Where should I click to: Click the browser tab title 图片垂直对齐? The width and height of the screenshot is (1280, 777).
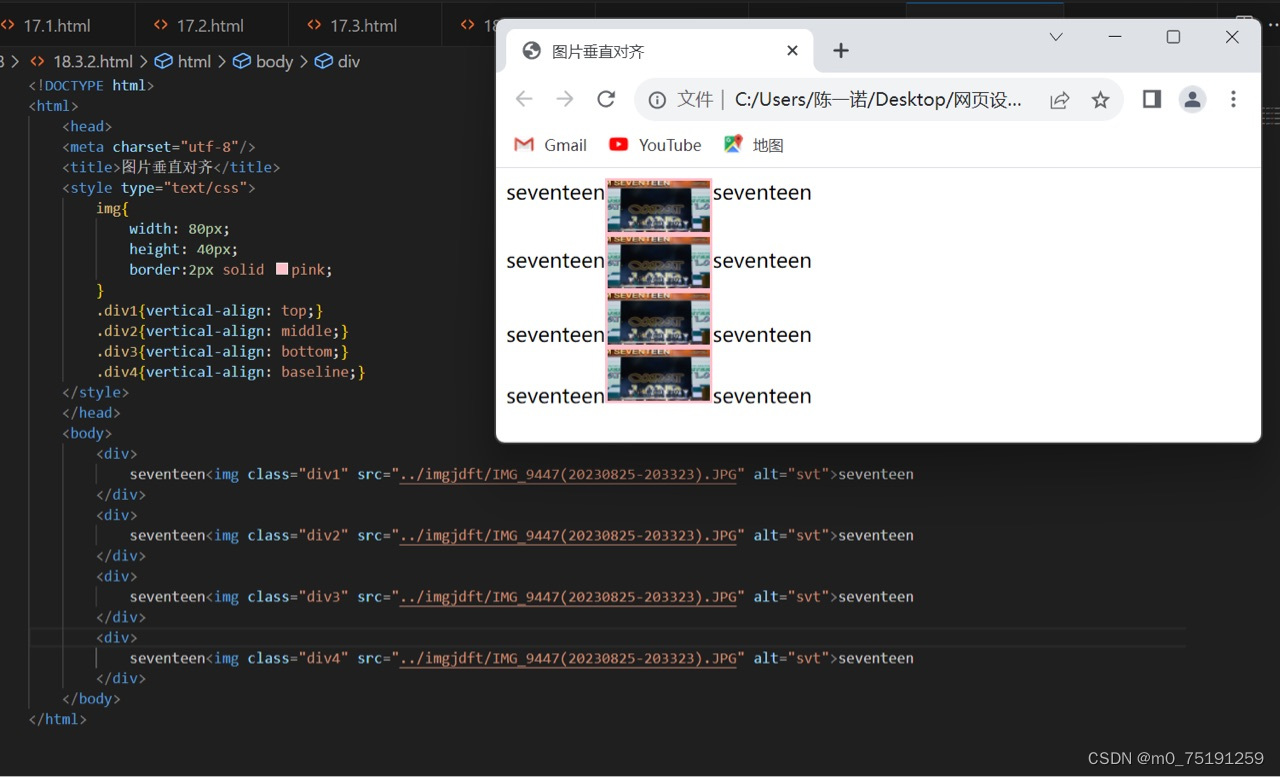point(598,51)
